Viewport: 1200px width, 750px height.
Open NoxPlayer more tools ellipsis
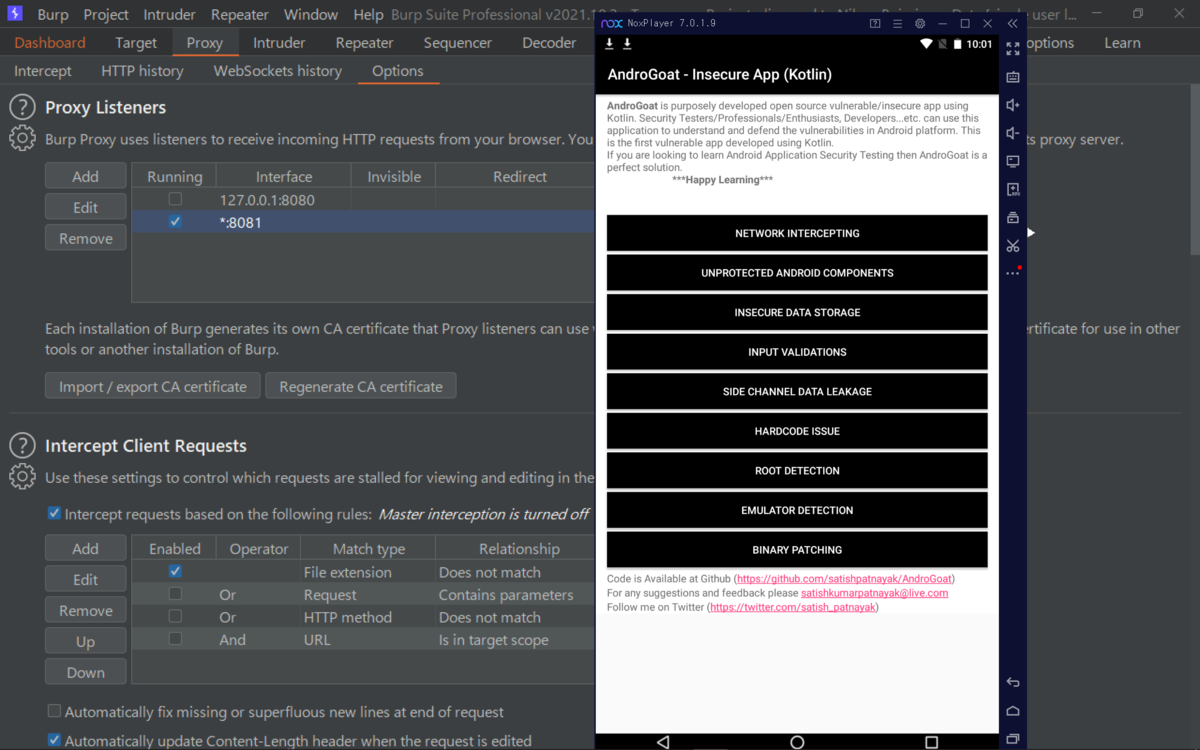[x=1013, y=273]
